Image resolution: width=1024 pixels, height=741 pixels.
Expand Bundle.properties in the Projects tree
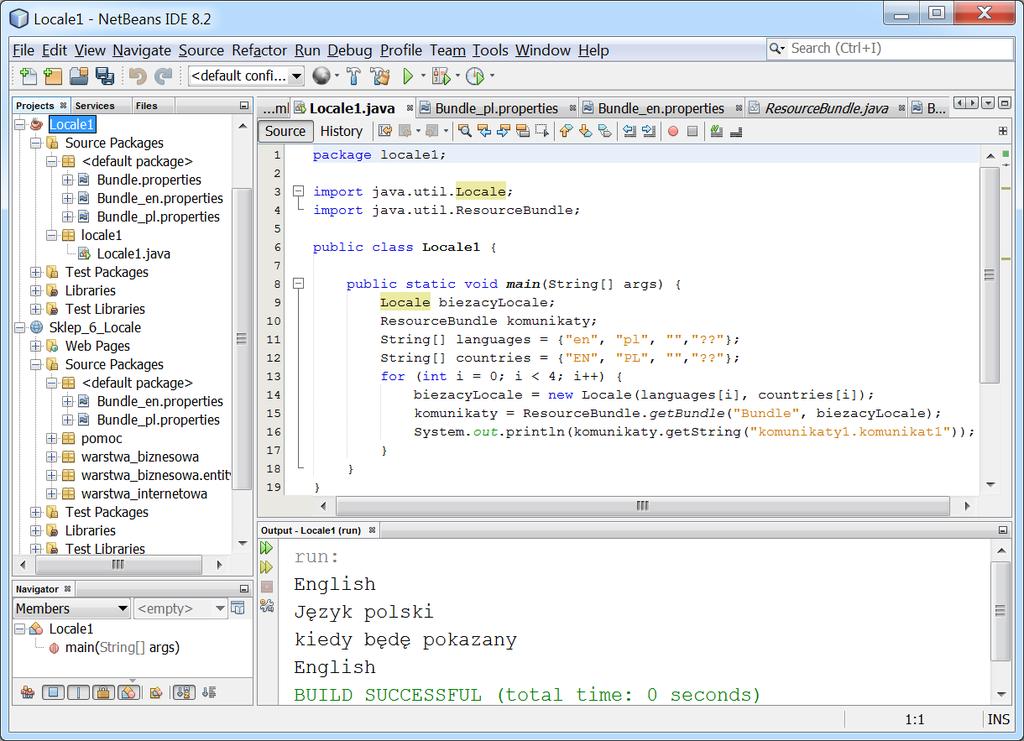(x=67, y=180)
